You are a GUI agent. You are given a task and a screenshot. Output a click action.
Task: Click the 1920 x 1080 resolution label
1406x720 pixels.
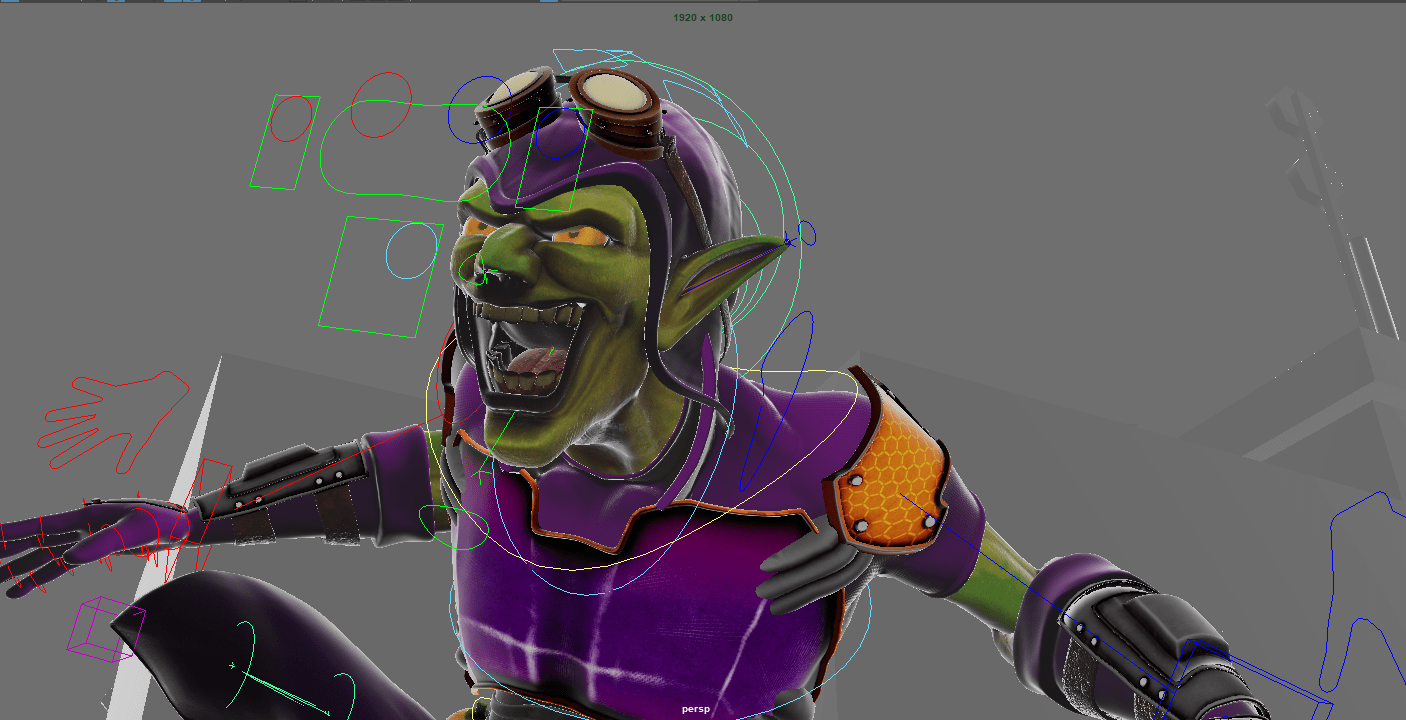point(703,18)
